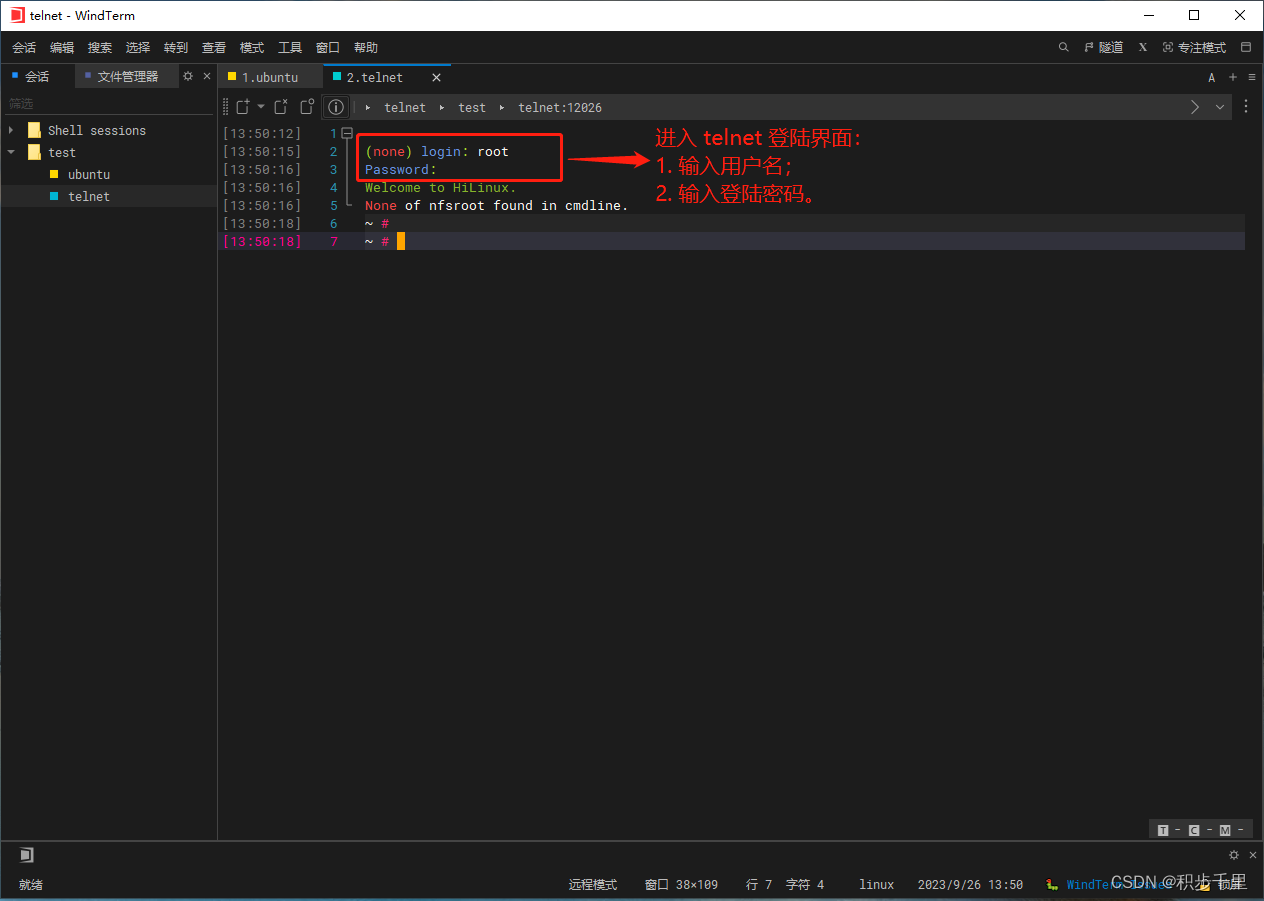1264x901 pixels.
Task: Select Shell sessions tree item
Action: click(96, 130)
